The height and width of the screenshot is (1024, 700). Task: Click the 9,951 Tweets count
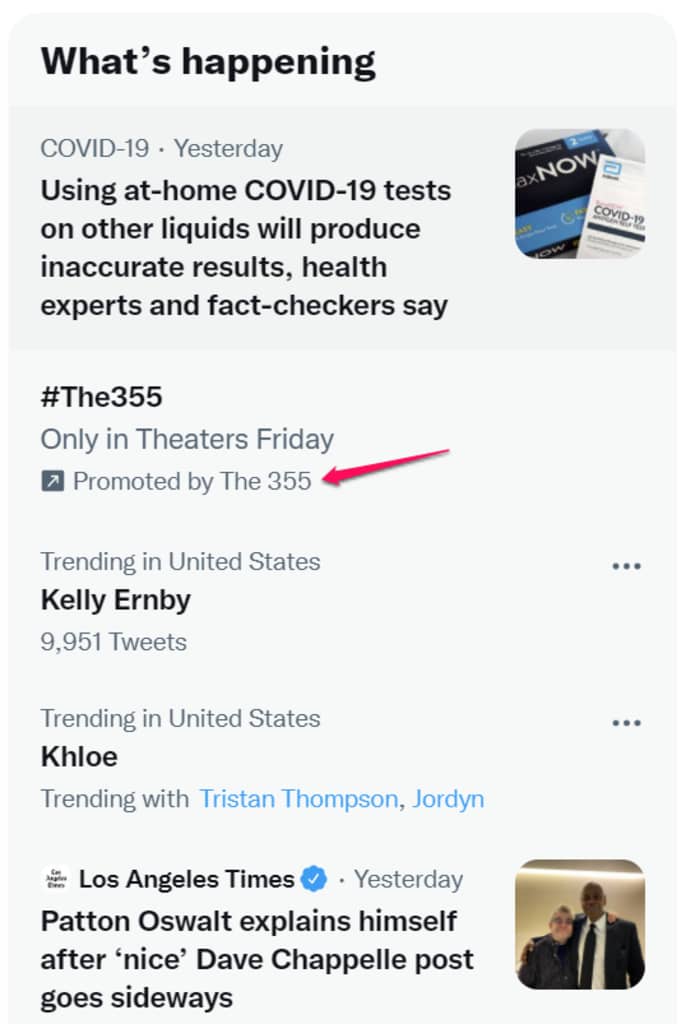[x=113, y=642]
